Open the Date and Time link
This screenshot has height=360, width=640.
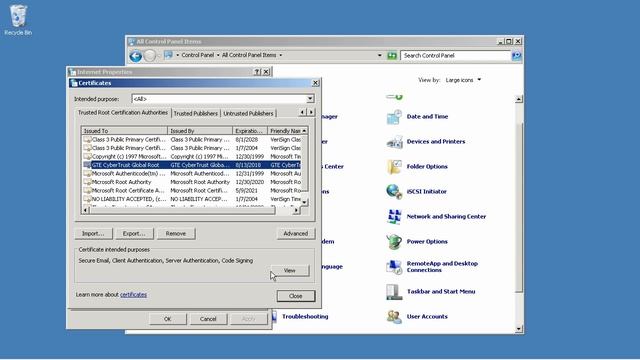[427, 117]
